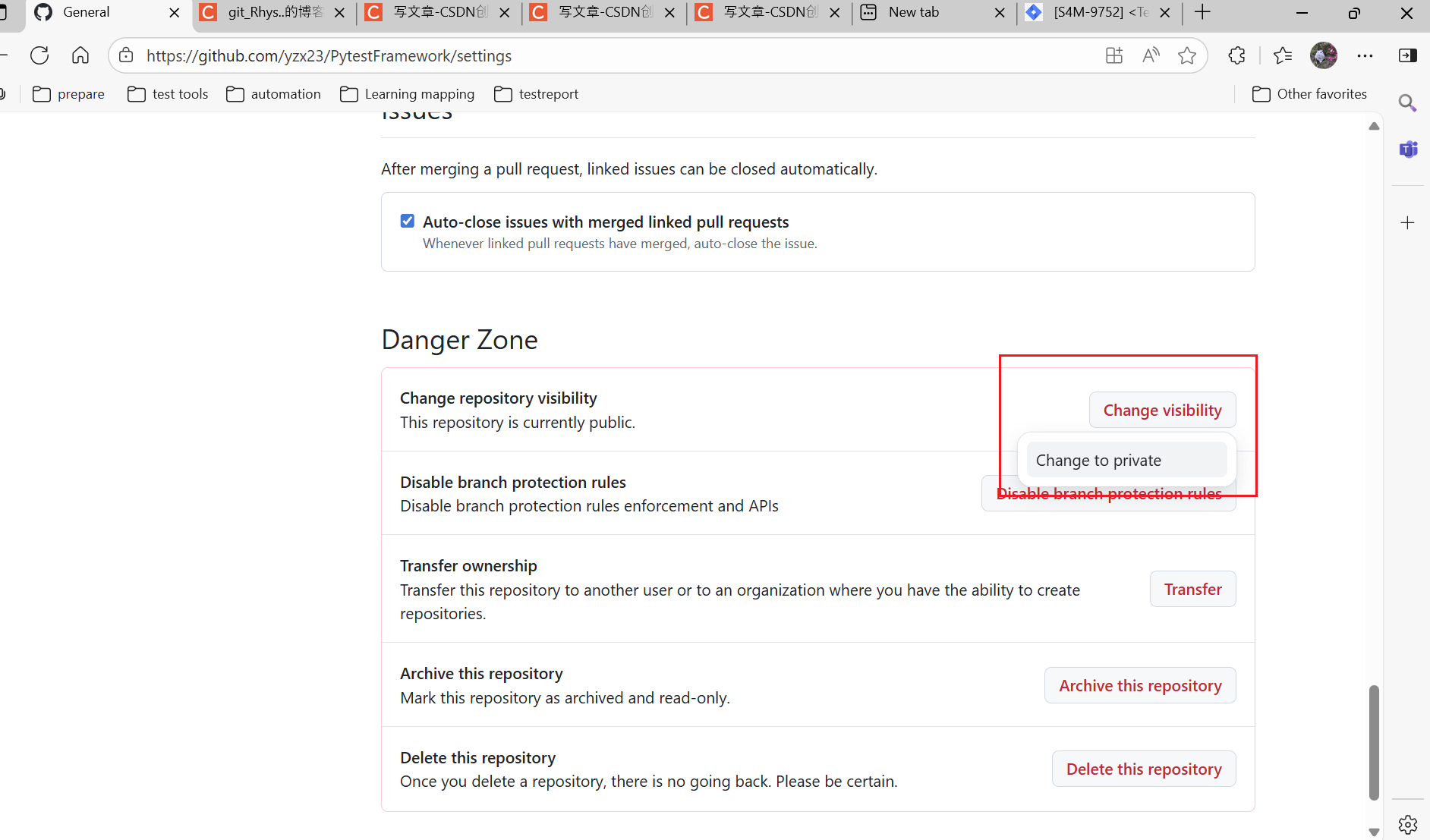Close the git_Rhys blog tab
This screenshot has height=840, width=1430.
click(x=339, y=13)
